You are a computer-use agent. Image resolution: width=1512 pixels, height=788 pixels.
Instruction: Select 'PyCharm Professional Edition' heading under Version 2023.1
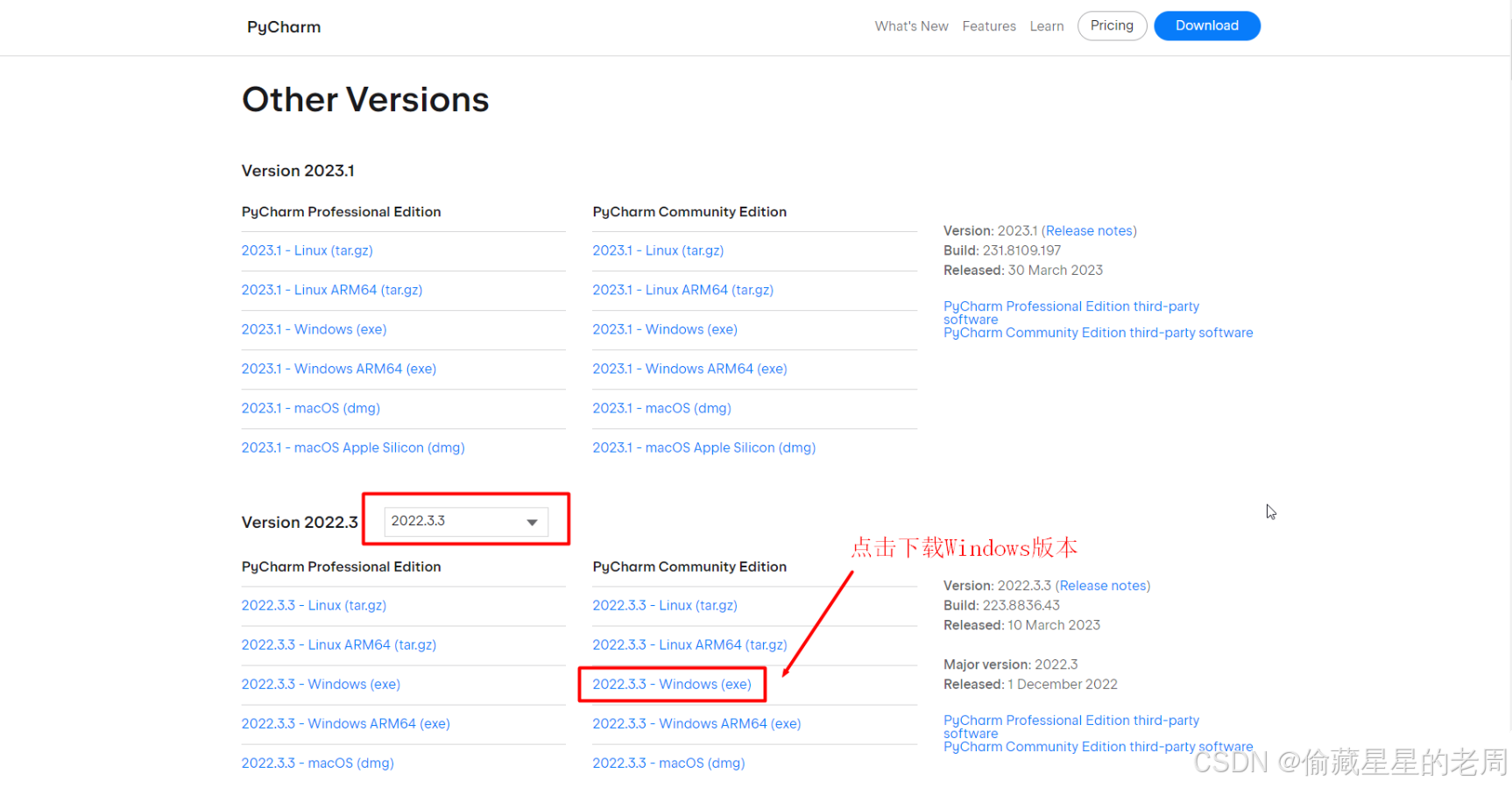[342, 212]
